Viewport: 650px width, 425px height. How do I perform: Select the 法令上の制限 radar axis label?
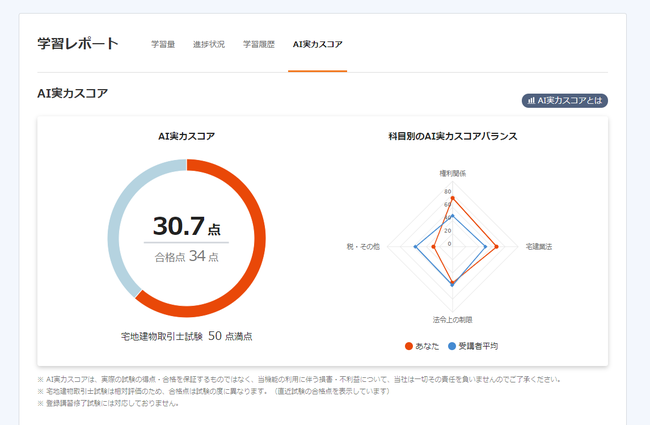[452, 320]
